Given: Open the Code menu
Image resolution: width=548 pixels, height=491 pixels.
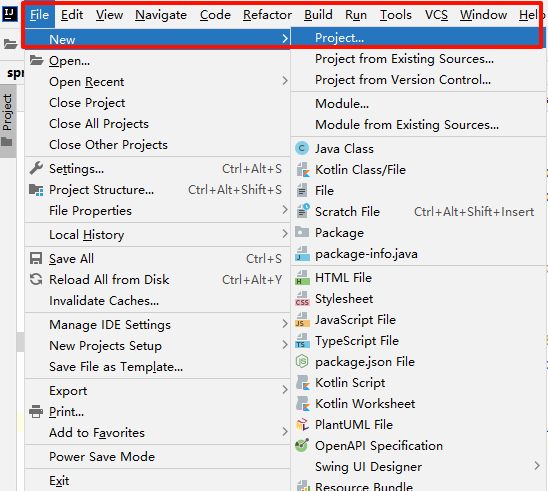Looking at the screenshot, I should click(x=215, y=15).
